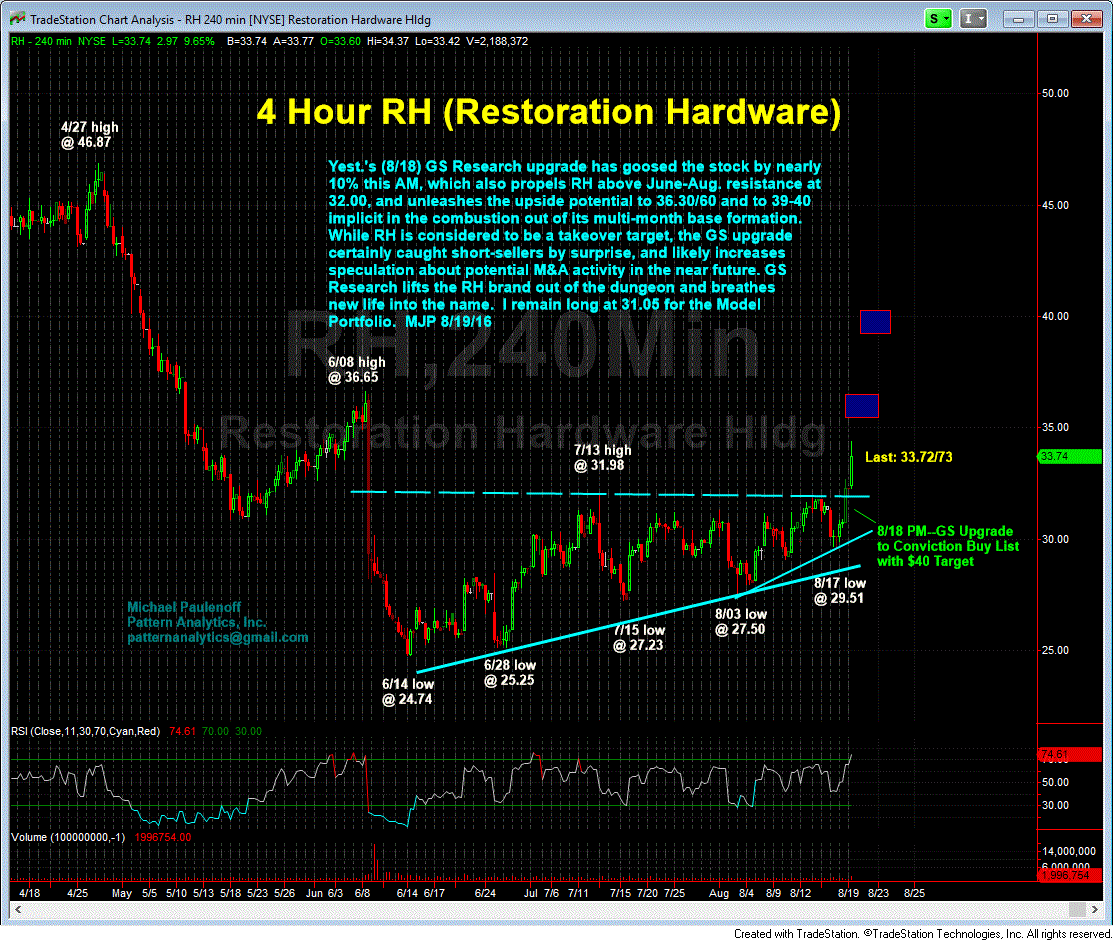Click the horizontal scrollbar thumb
This screenshot has height=940, width=1113.
click(x=1077, y=909)
